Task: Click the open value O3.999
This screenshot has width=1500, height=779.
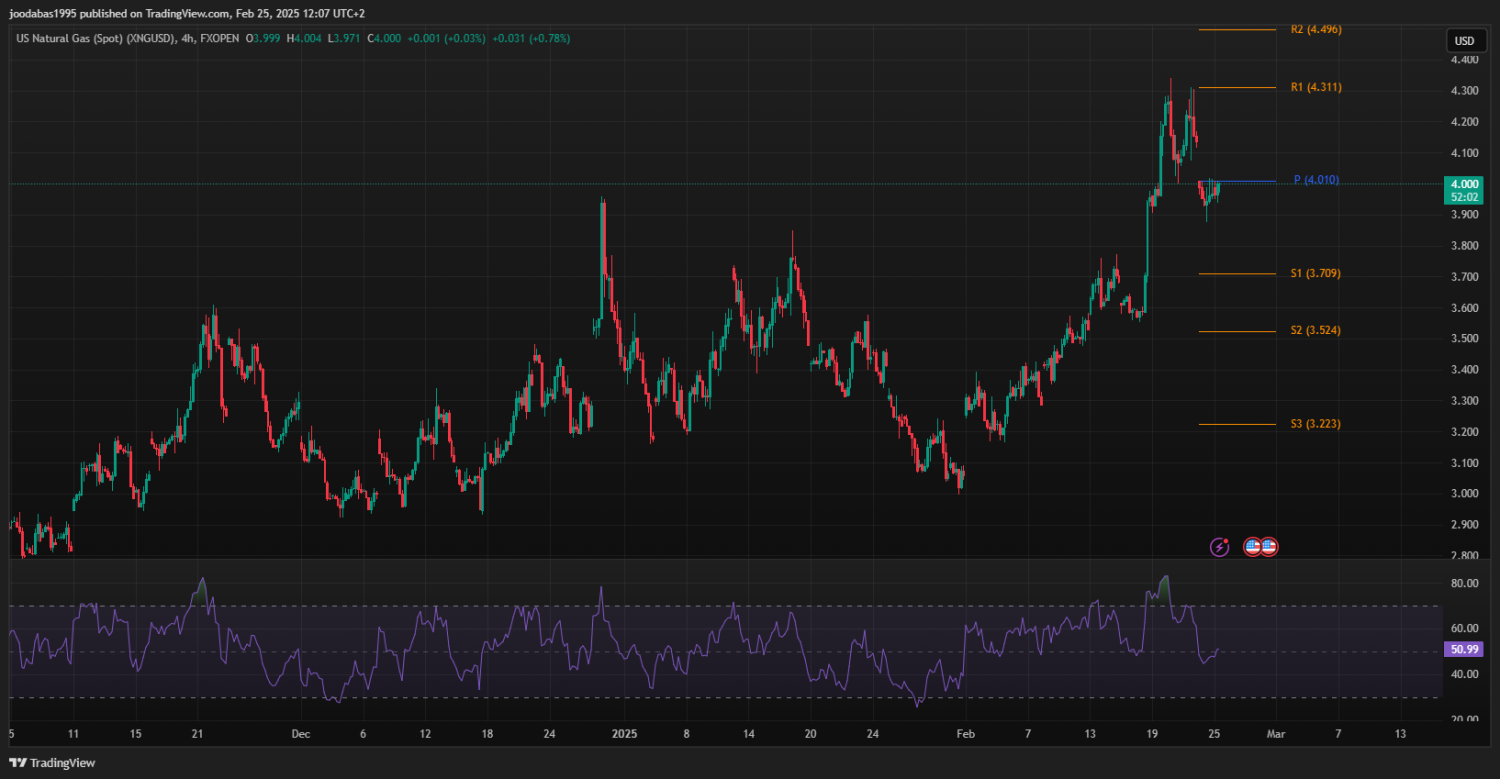Action: (x=265, y=38)
